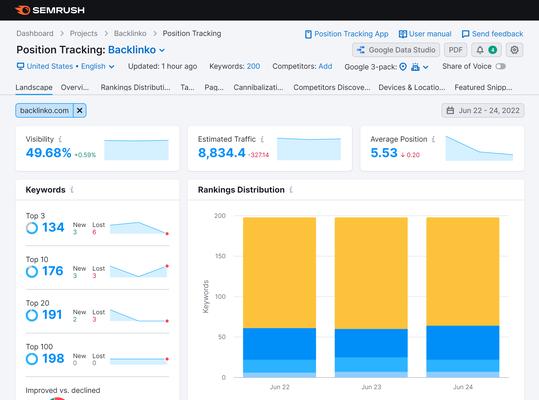539x400 pixels.
Task: Click the Jun 23 axis label
Action: click(371, 387)
